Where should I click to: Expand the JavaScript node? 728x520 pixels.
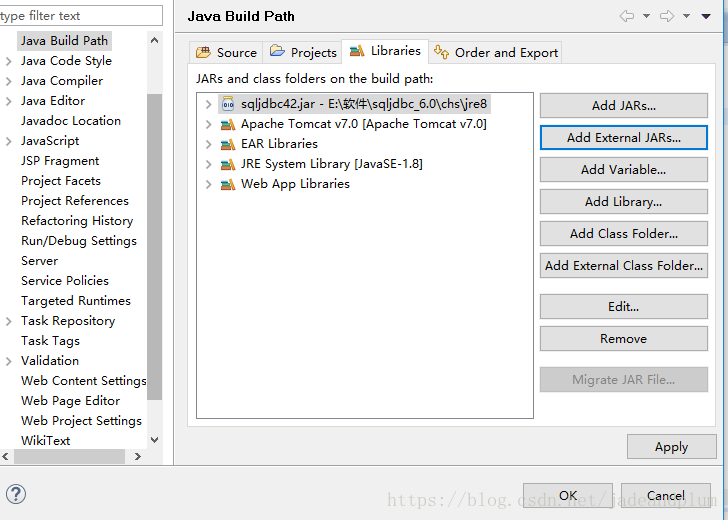point(8,141)
